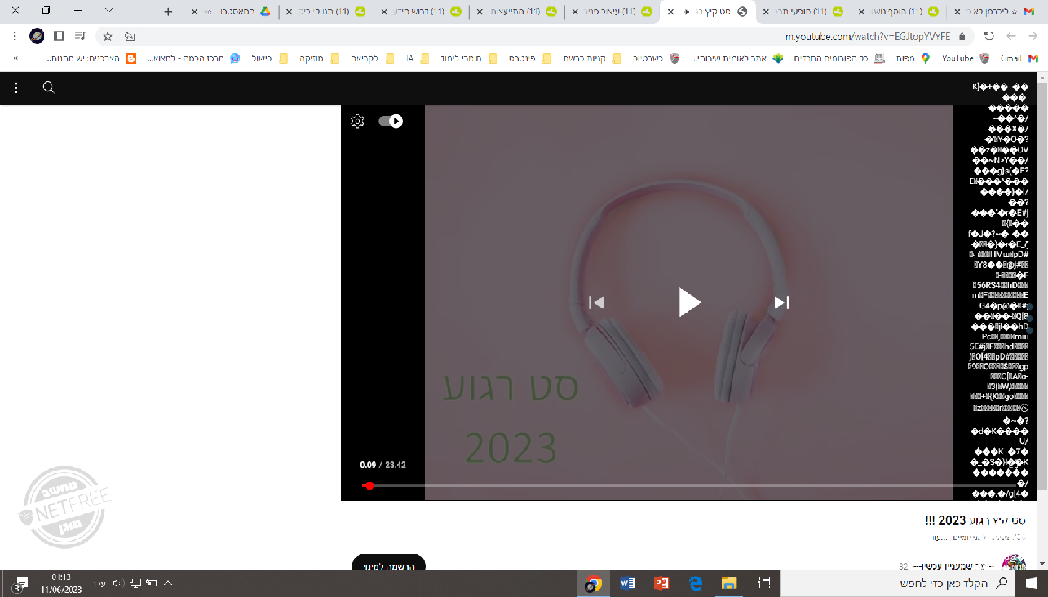Click the browser back arrow
Image resolution: width=1048 pixels, height=597 pixels.
[1033, 36]
